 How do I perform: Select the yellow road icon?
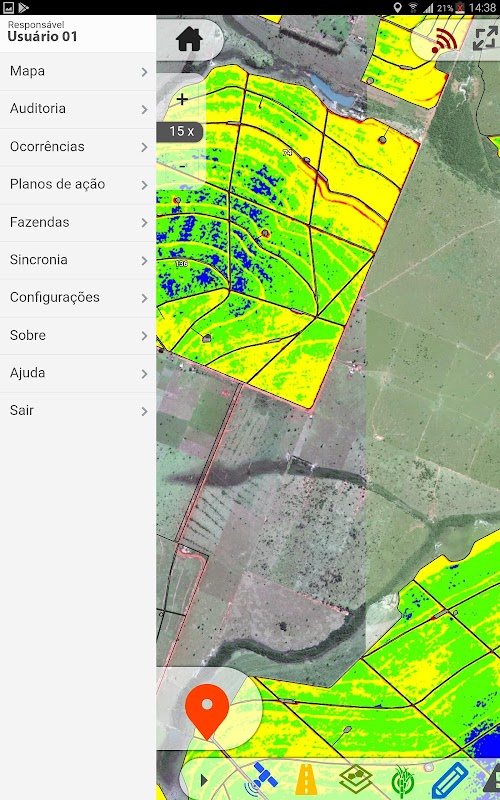[306, 780]
